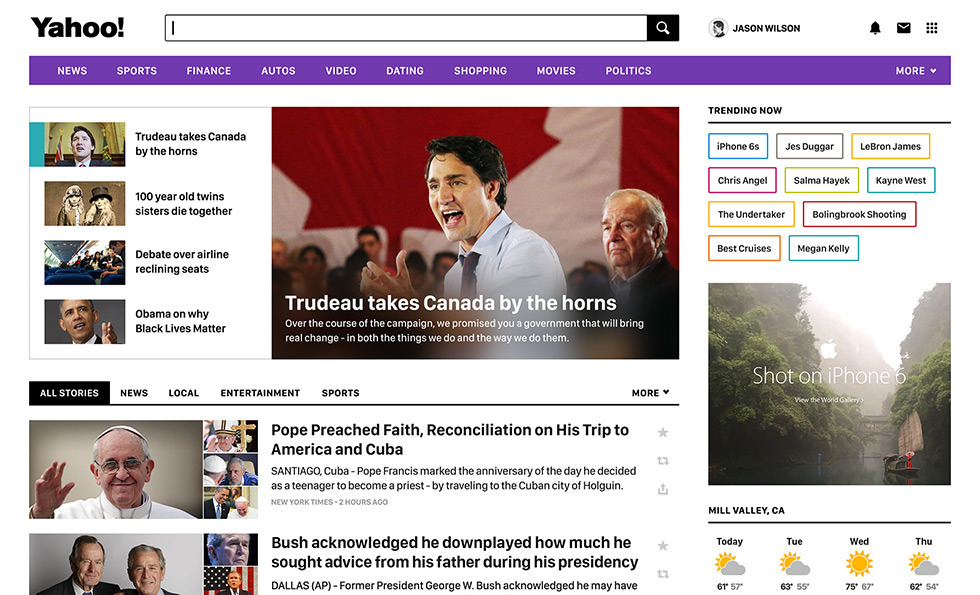This screenshot has height=595, width=980.
Task: Select the Obama Black Lives Matter thumbnail
Action: pyautogui.click(x=85, y=322)
